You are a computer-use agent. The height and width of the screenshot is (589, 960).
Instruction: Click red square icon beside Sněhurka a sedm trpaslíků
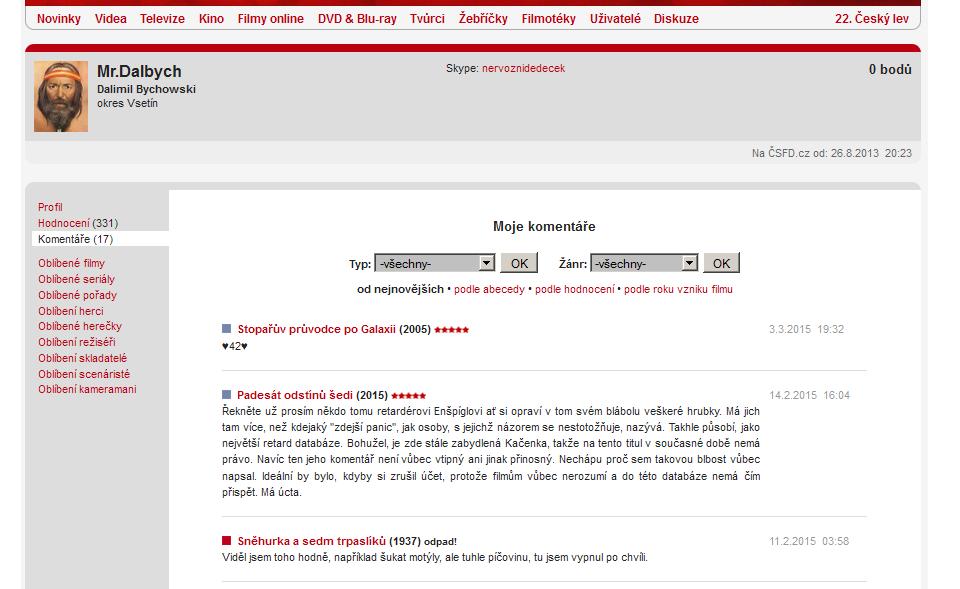(x=227, y=540)
